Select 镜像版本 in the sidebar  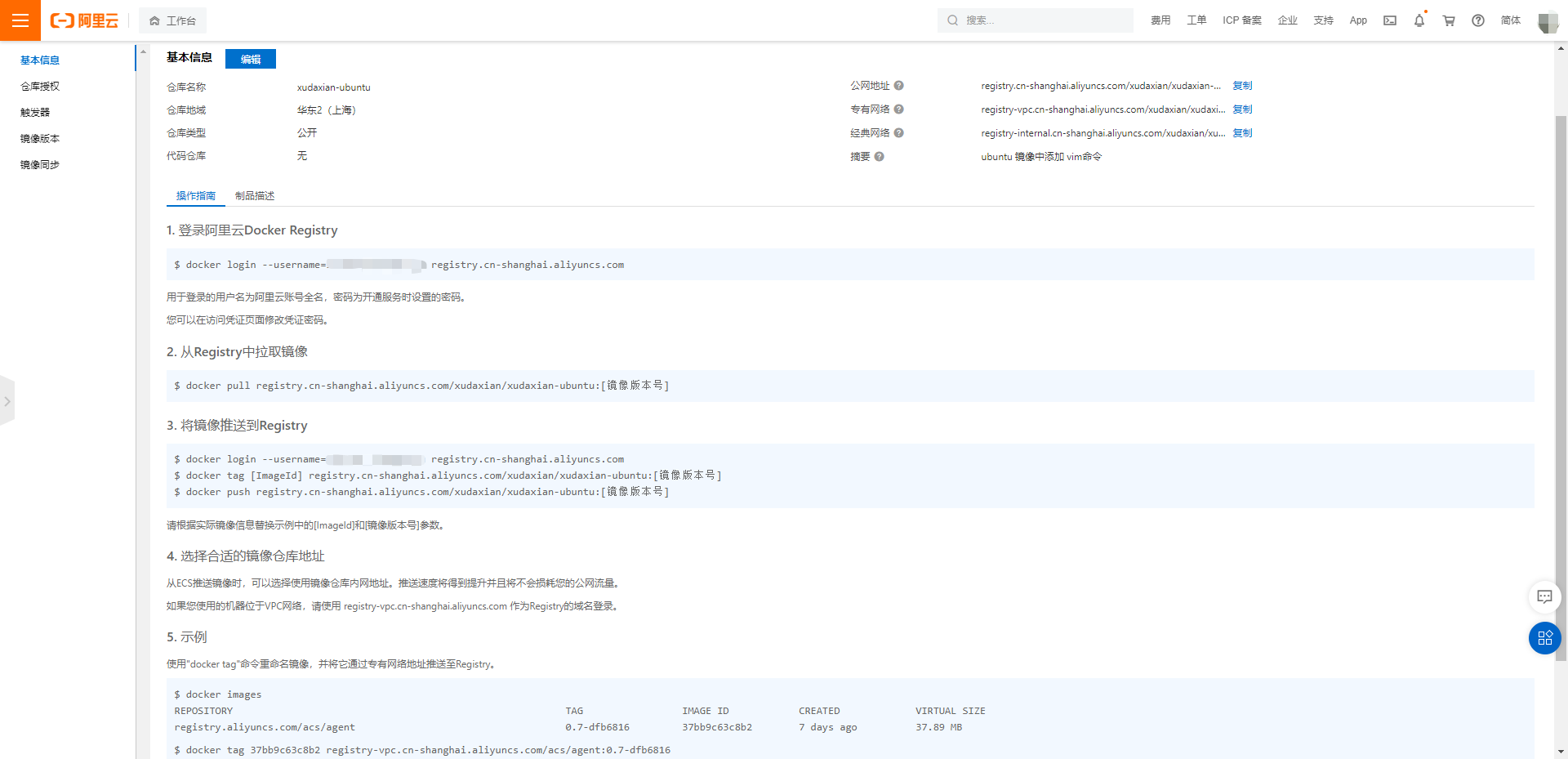tap(40, 139)
